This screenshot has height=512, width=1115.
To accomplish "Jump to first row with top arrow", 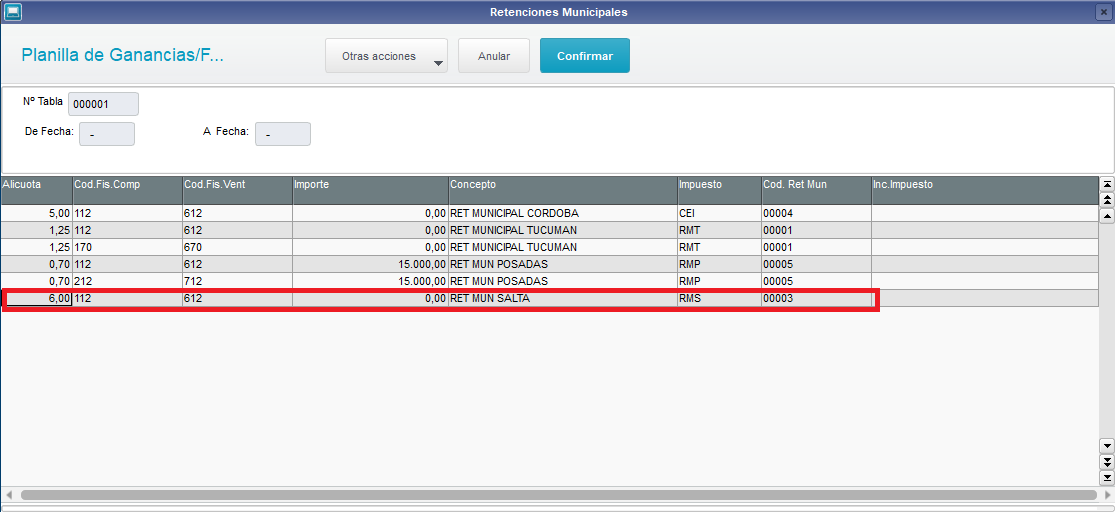I will [1106, 183].
